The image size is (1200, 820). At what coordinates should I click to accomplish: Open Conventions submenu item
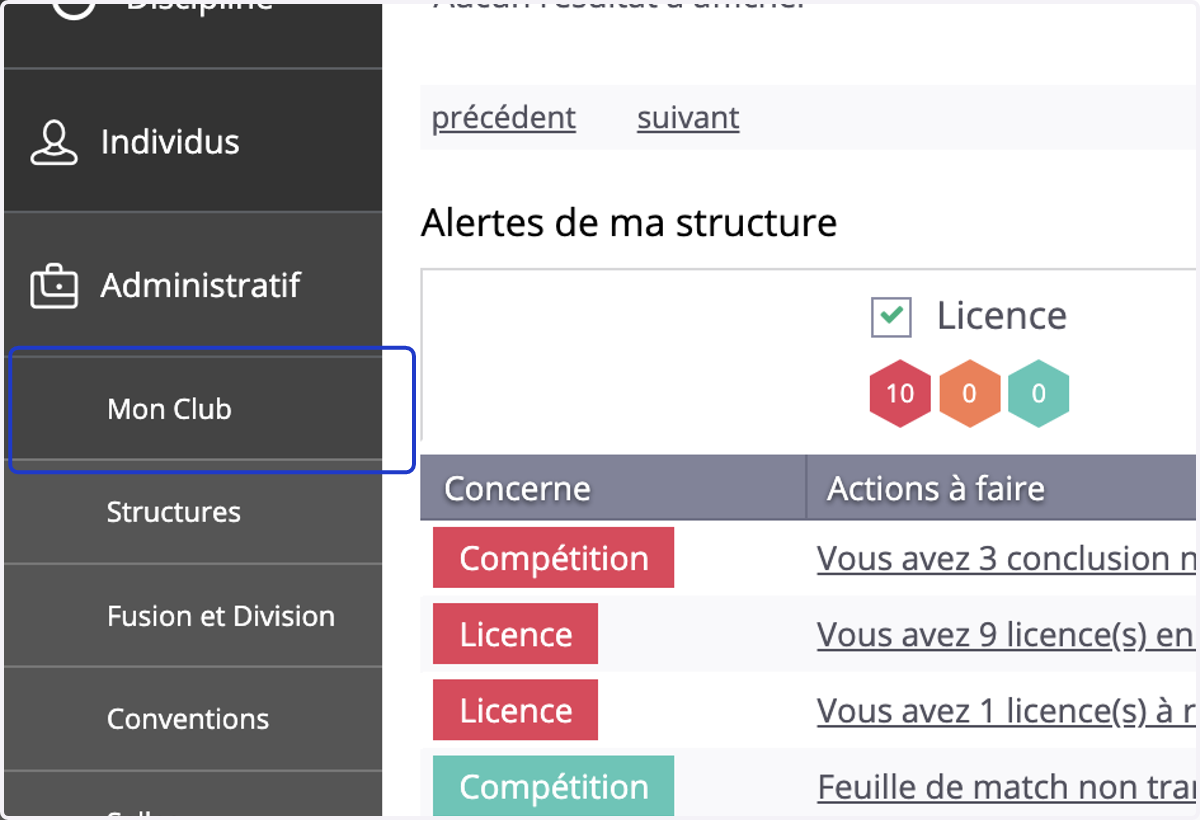[193, 718]
